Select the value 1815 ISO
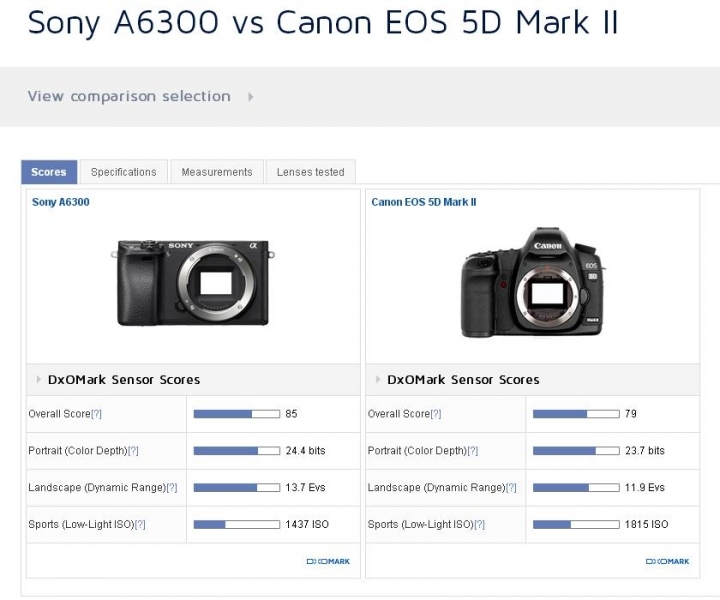 (x=646, y=524)
